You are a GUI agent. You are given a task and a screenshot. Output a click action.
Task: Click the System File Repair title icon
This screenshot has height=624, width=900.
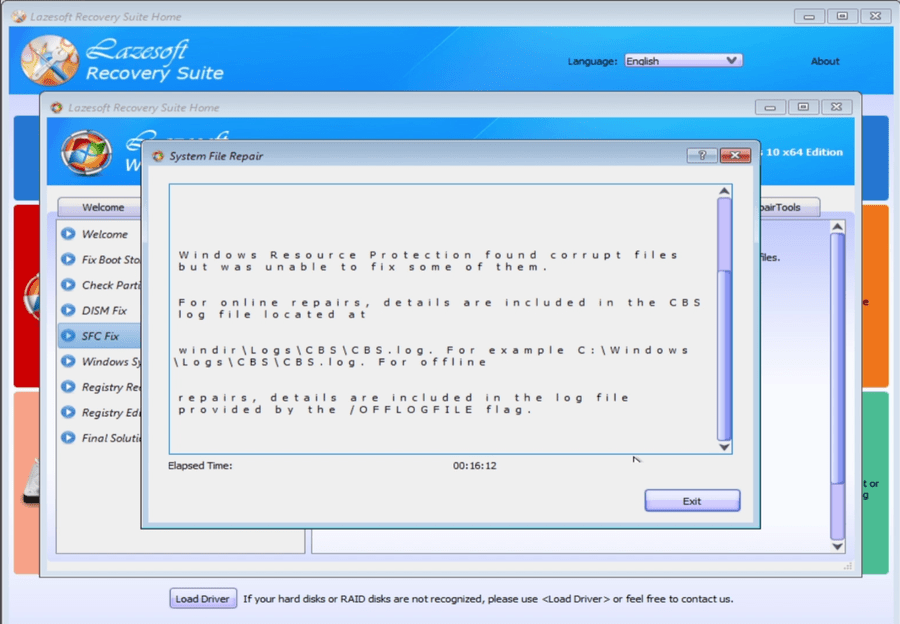click(158, 156)
